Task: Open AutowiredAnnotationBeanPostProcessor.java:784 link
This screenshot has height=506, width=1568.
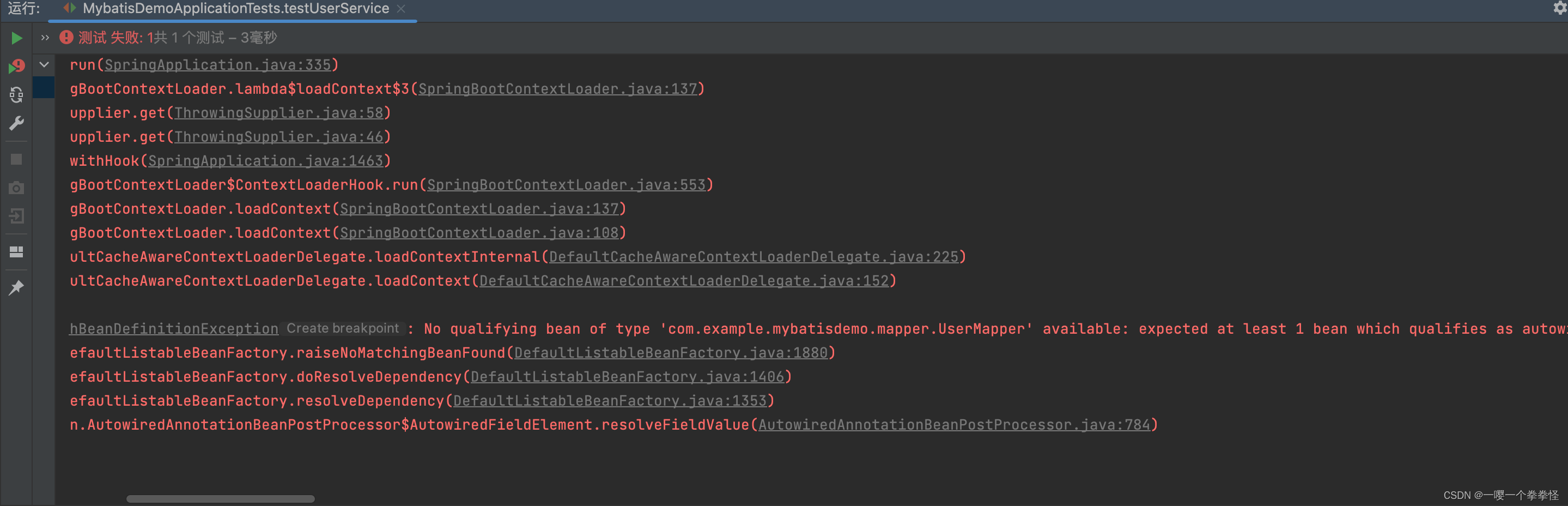Action: tap(955, 425)
